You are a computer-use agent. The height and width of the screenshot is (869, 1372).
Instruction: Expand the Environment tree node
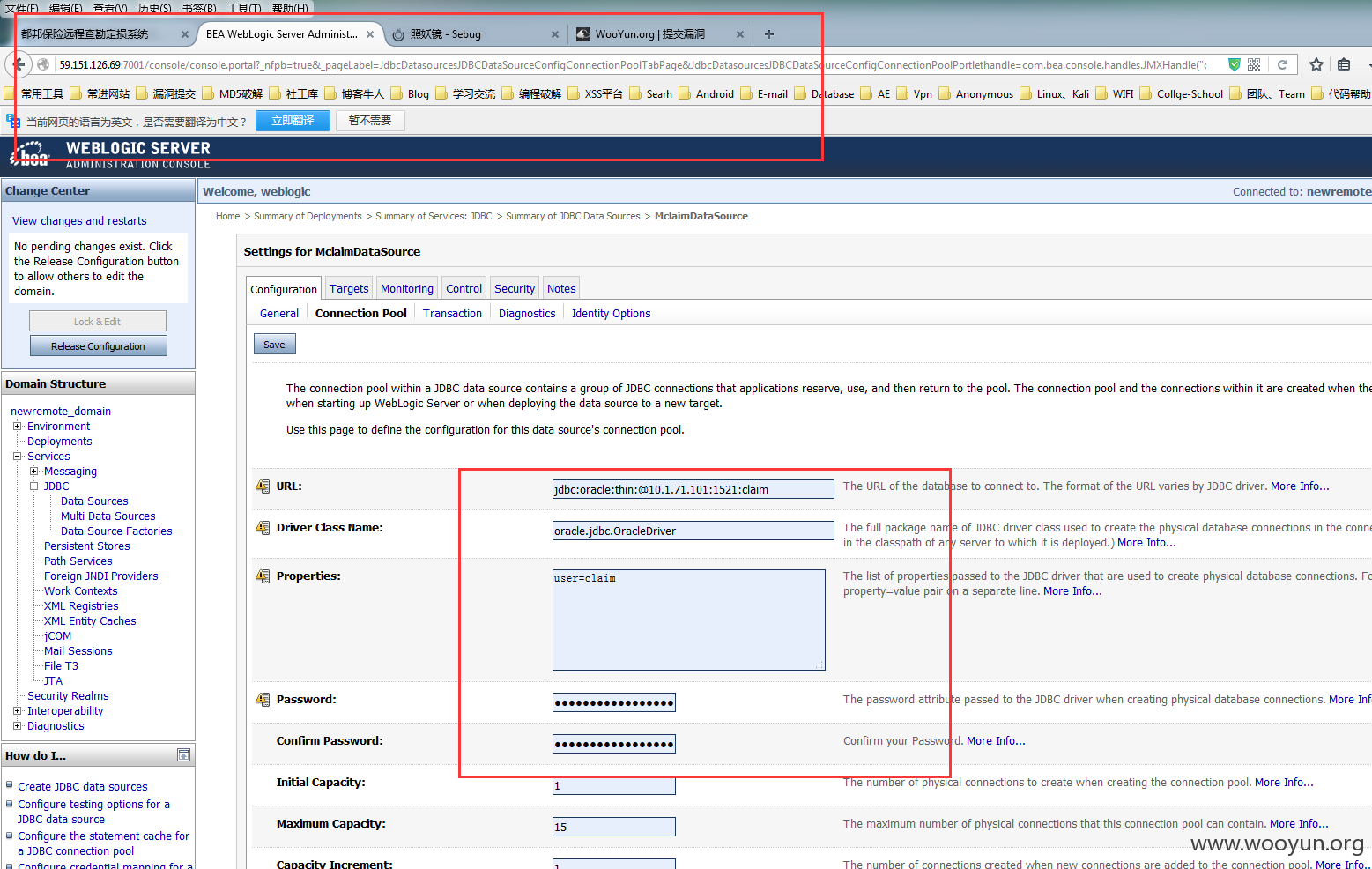[x=17, y=427]
